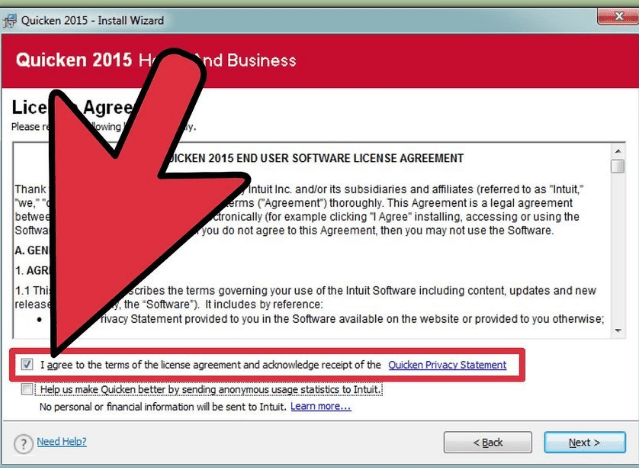
Task: Open the Learn more link
Action: click(320, 406)
